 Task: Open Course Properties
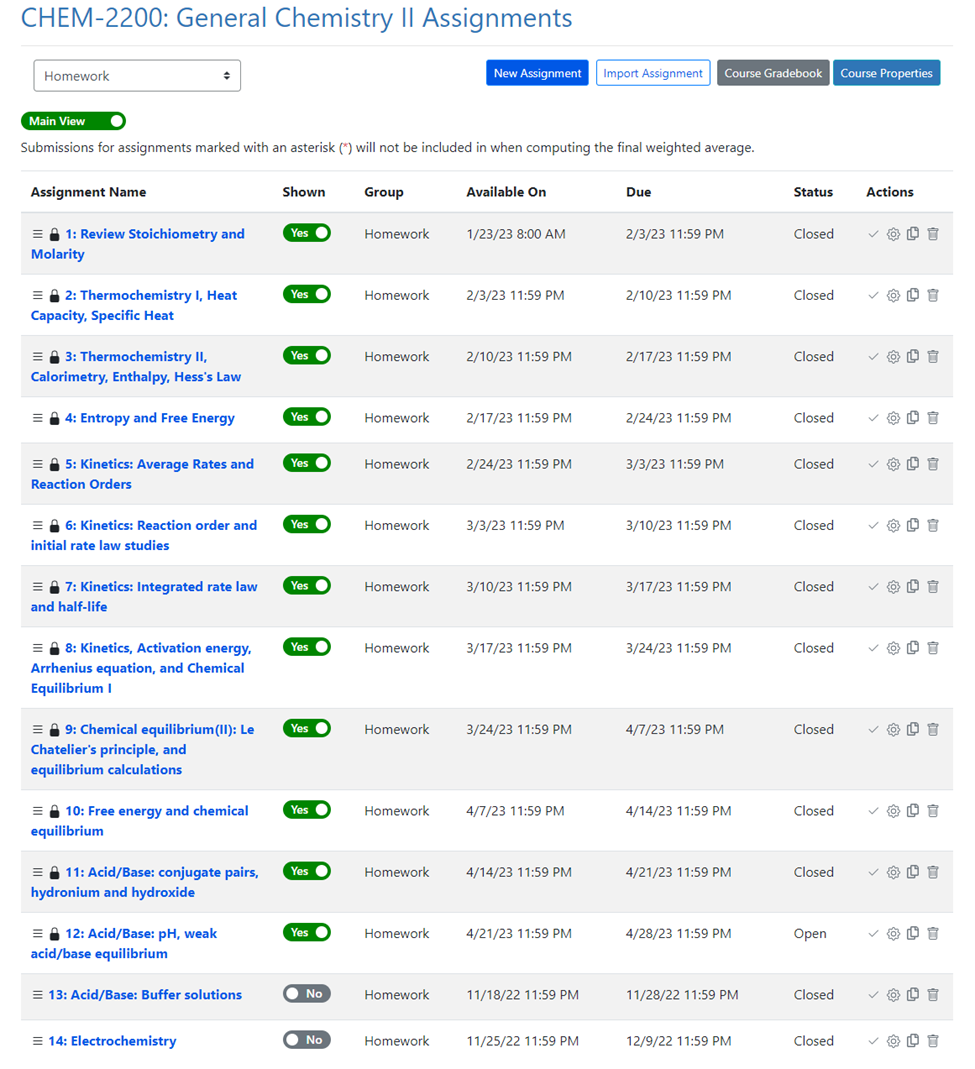pyautogui.click(x=886, y=73)
